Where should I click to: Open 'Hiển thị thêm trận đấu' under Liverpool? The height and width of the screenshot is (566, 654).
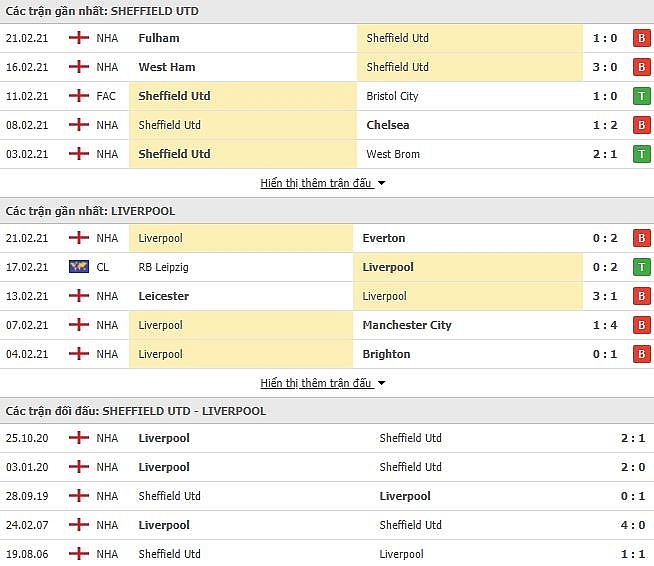[316, 383]
